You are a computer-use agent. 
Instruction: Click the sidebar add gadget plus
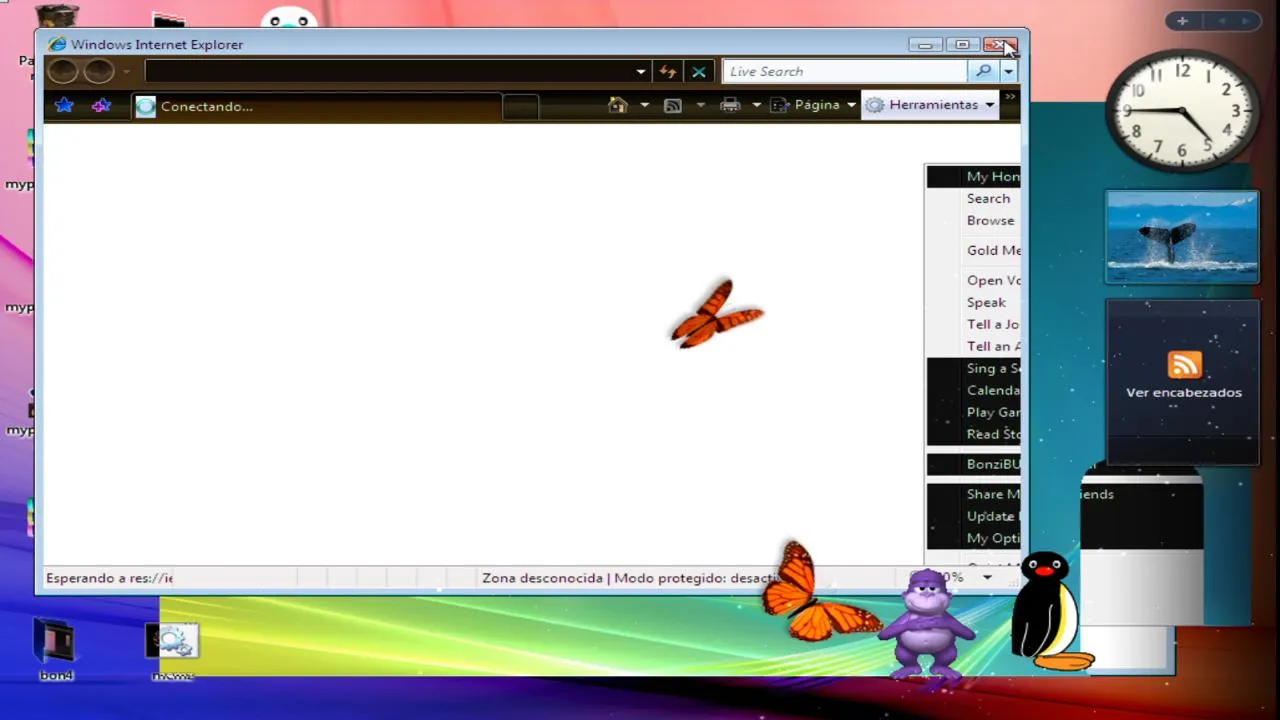[1182, 21]
